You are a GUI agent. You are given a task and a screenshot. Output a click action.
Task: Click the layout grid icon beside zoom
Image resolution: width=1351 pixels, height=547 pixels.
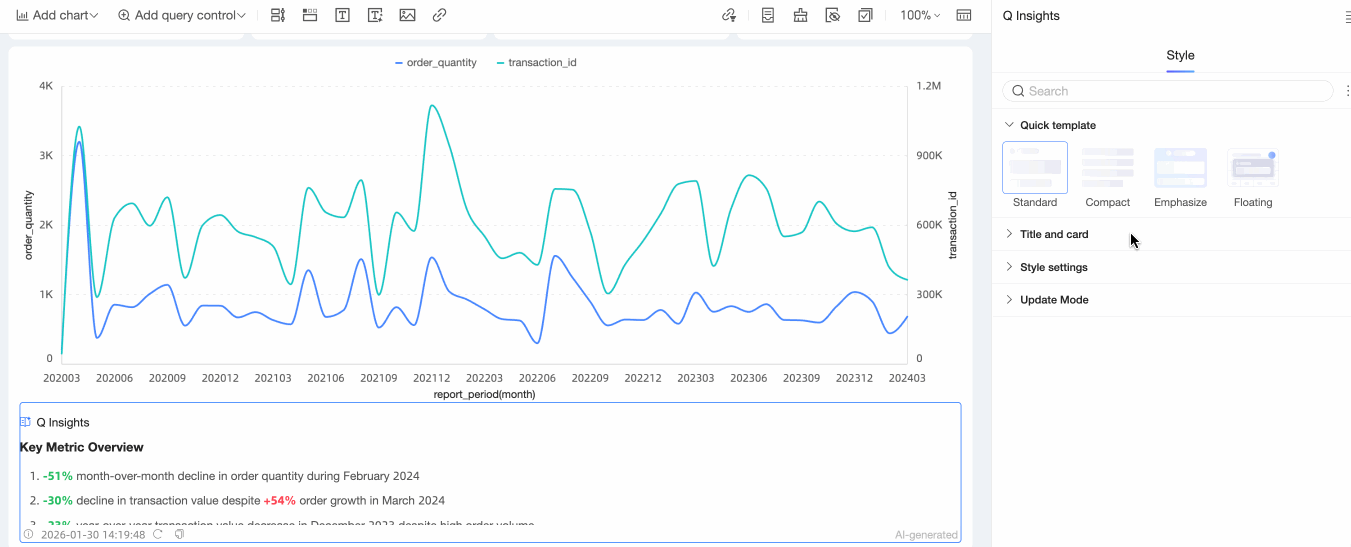pos(964,16)
